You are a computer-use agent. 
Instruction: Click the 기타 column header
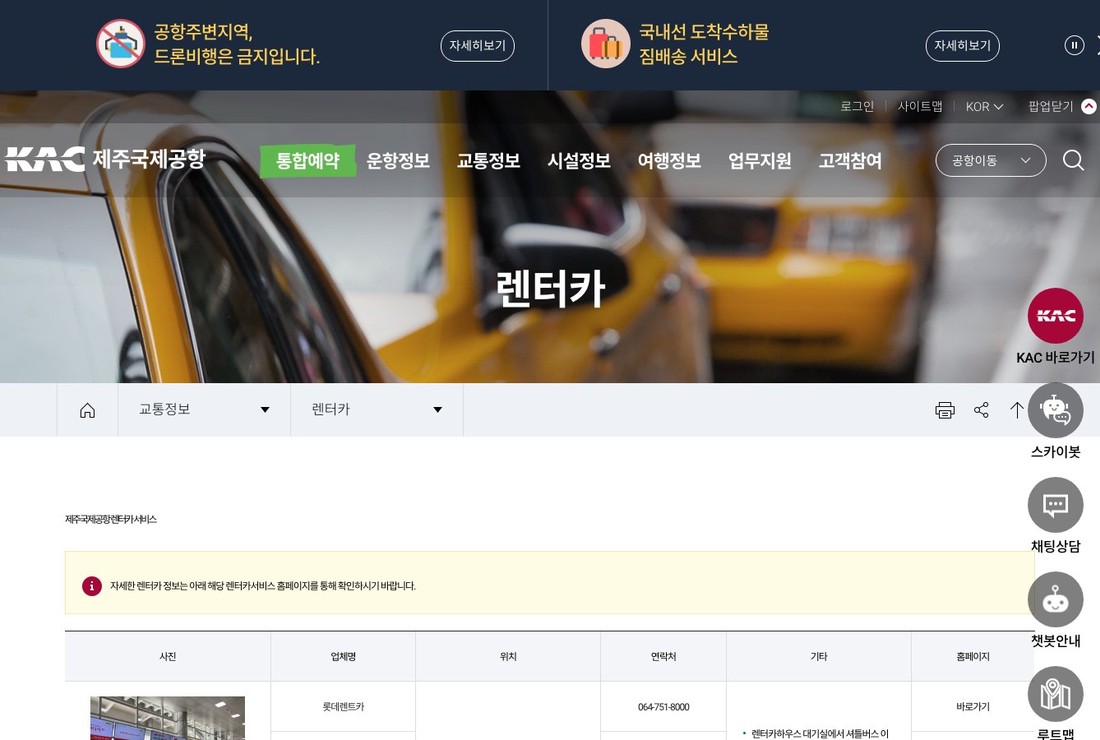coord(819,657)
